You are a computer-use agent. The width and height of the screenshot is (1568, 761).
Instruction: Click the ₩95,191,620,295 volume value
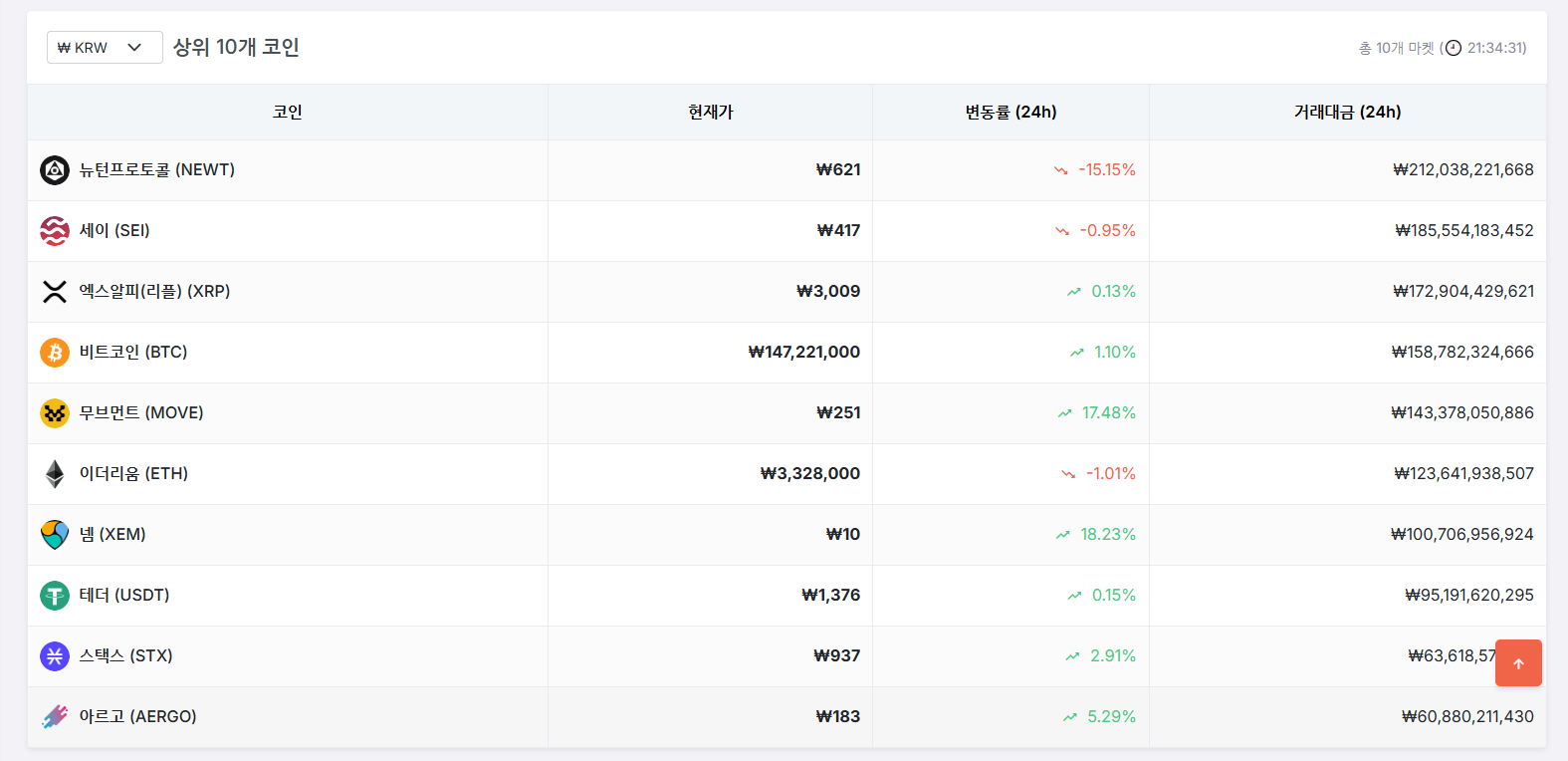pyautogui.click(x=1469, y=596)
